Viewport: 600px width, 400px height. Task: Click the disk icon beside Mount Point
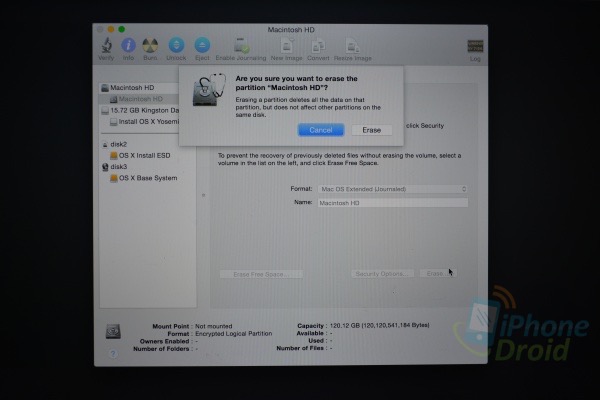pyautogui.click(x=113, y=331)
